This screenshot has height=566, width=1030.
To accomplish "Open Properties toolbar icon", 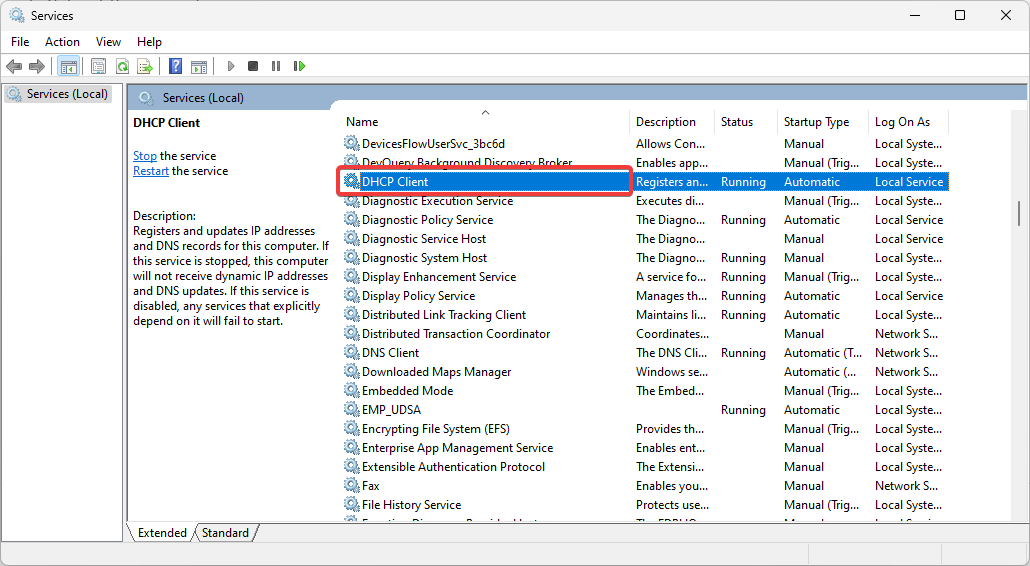I will coord(99,66).
